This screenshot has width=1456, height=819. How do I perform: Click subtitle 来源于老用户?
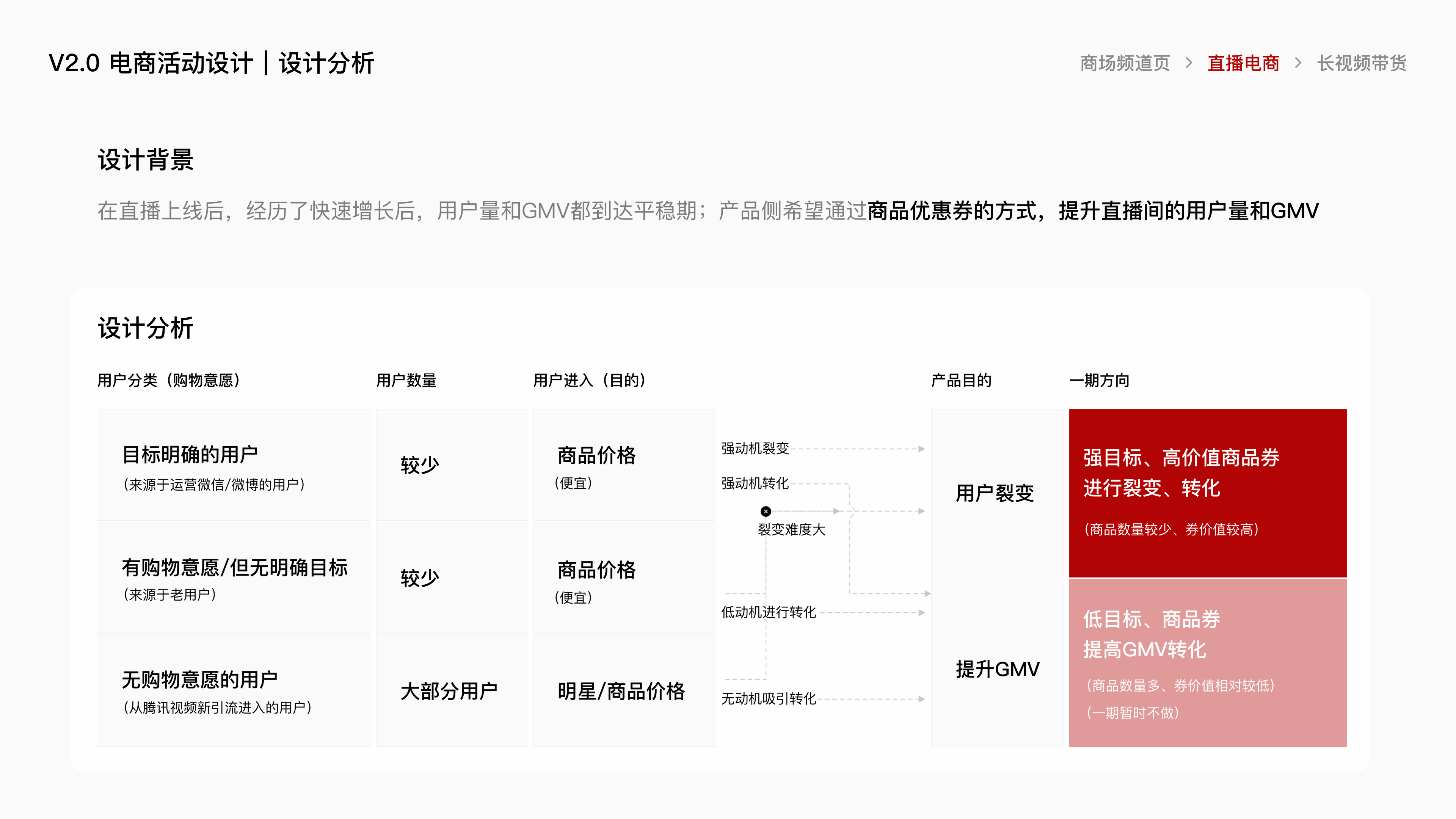pos(169,595)
